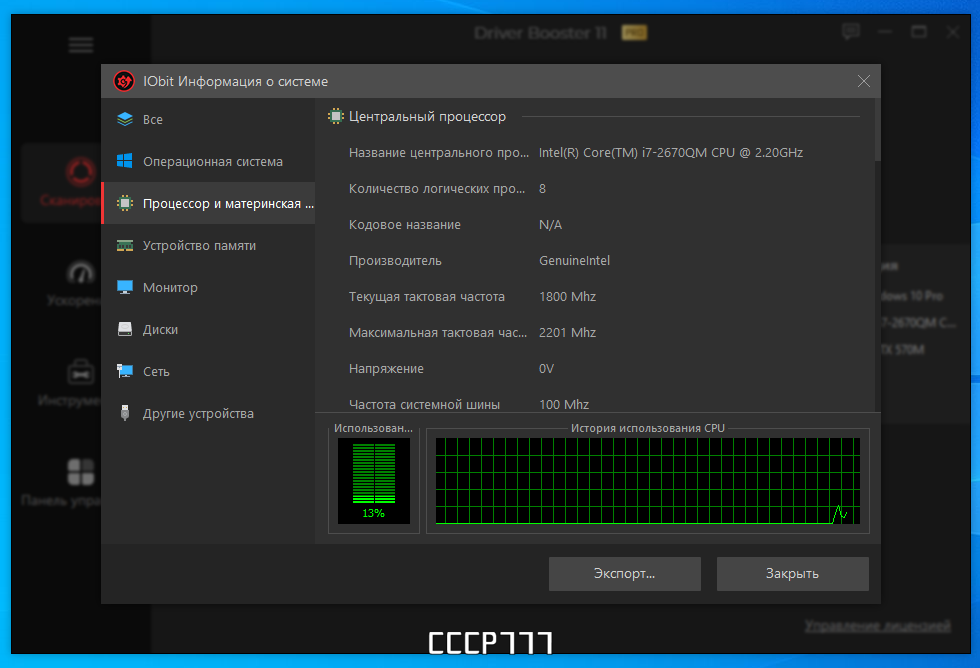
Task: Click the IObit logo in title bar
Action: (124, 81)
